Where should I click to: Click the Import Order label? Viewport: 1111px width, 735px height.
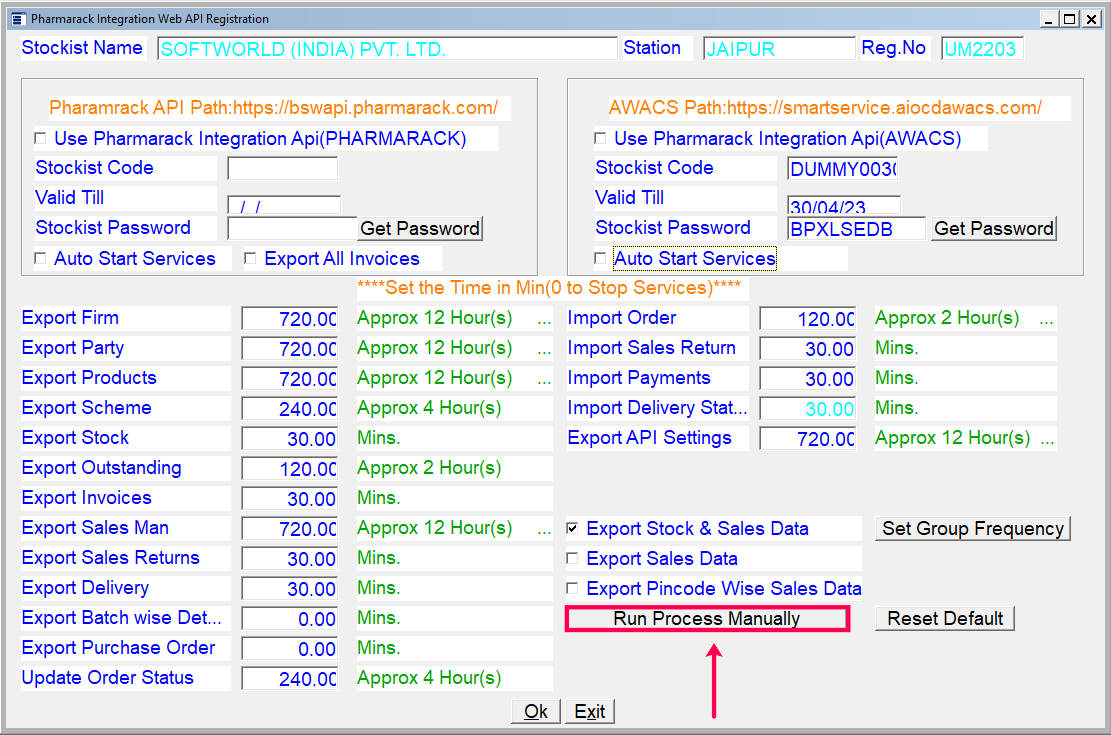[622, 318]
